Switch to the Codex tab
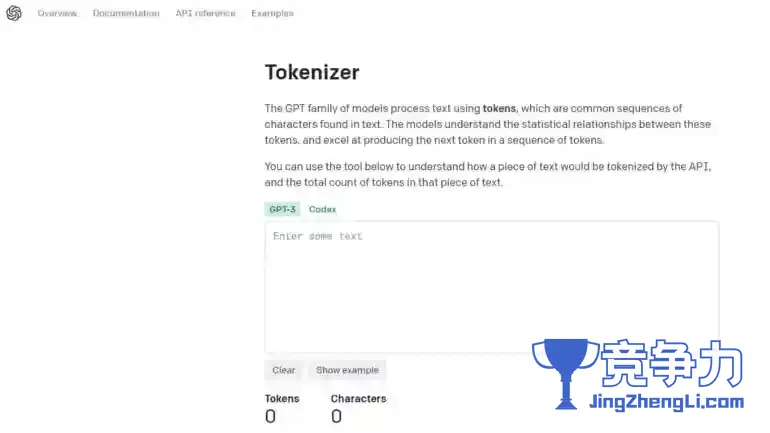Screen dimensions: 770x433 pos(322,209)
